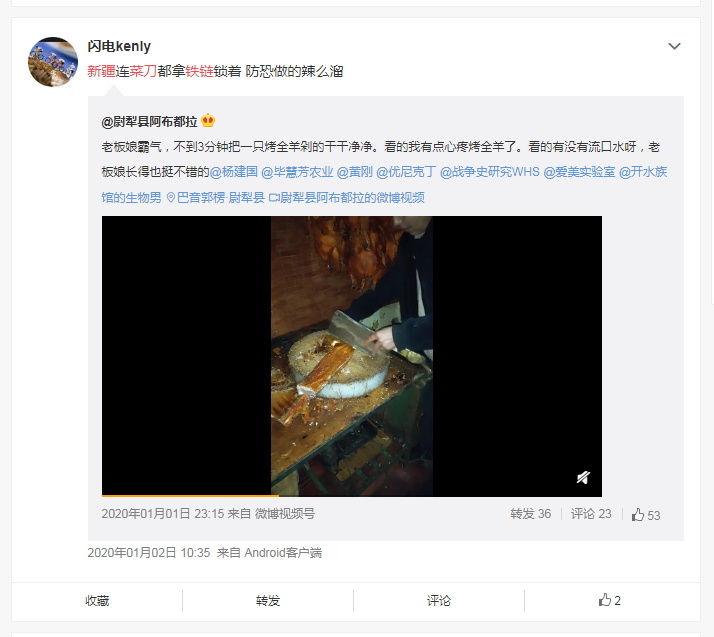Click the 铁链 highlighted keyword
714x637 pixels.
(199, 71)
